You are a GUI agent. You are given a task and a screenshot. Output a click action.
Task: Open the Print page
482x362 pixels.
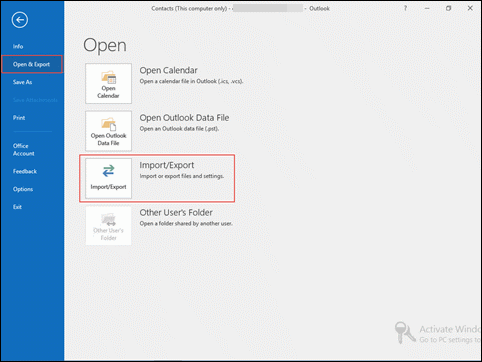tap(19, 118)
